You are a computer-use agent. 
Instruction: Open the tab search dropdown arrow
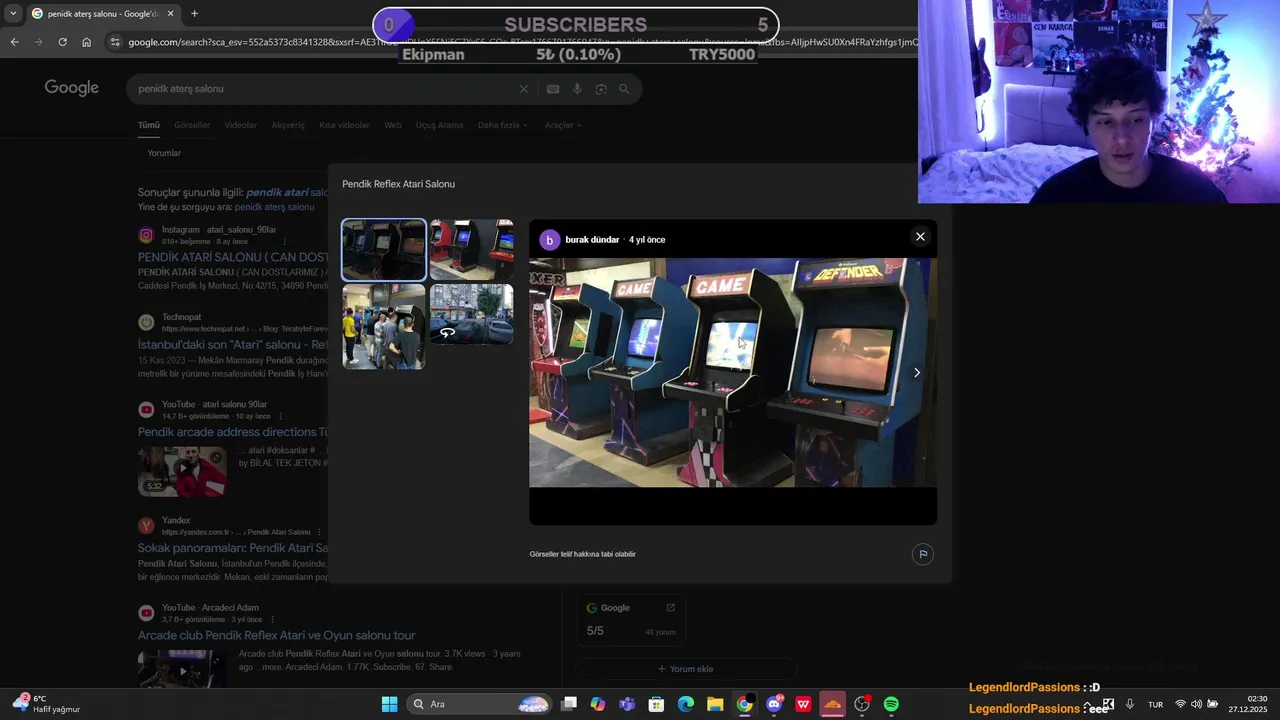click(13, 14)
